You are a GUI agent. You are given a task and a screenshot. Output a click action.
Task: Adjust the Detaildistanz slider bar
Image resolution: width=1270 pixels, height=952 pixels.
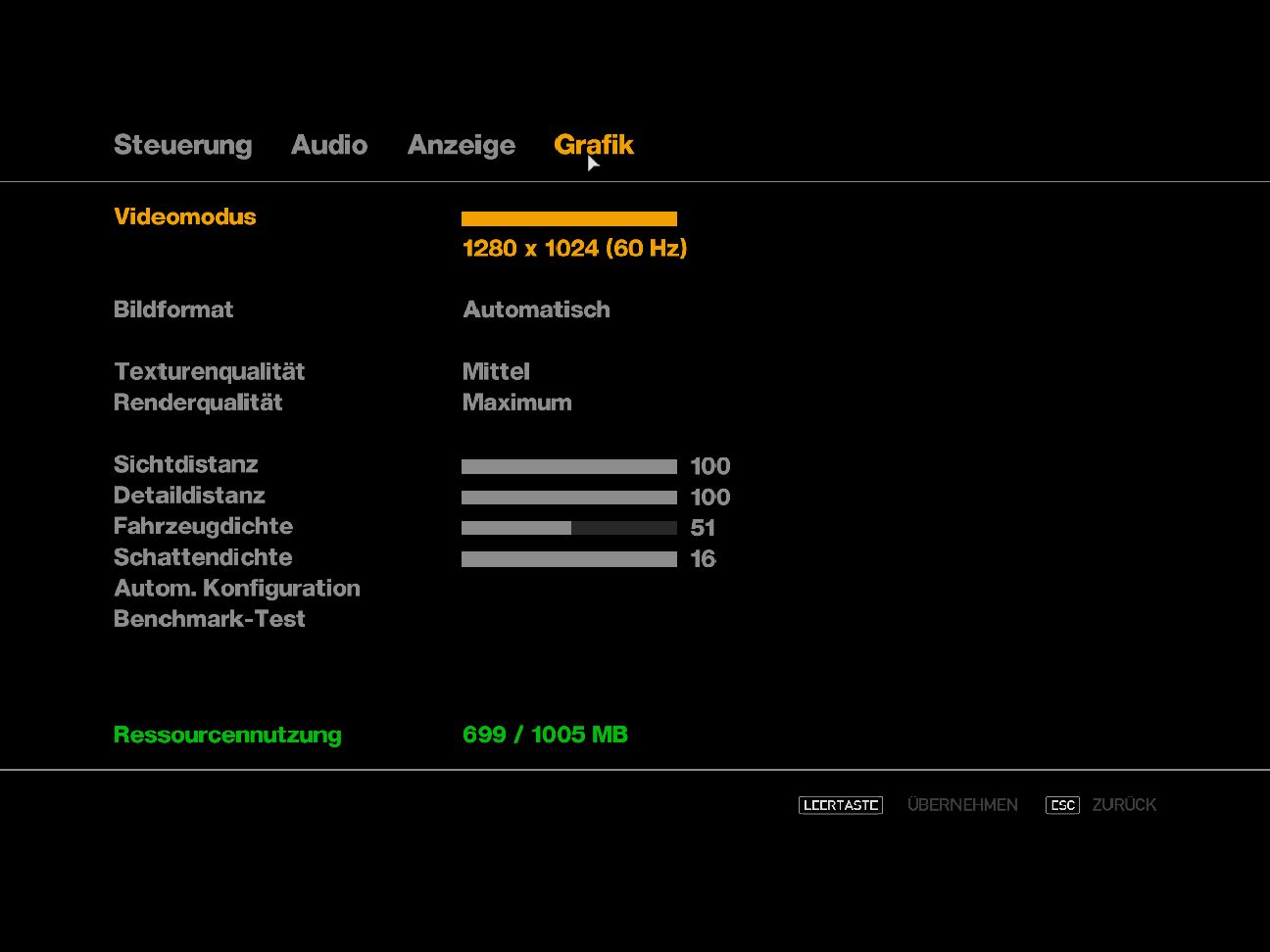[x=569, y=498]
